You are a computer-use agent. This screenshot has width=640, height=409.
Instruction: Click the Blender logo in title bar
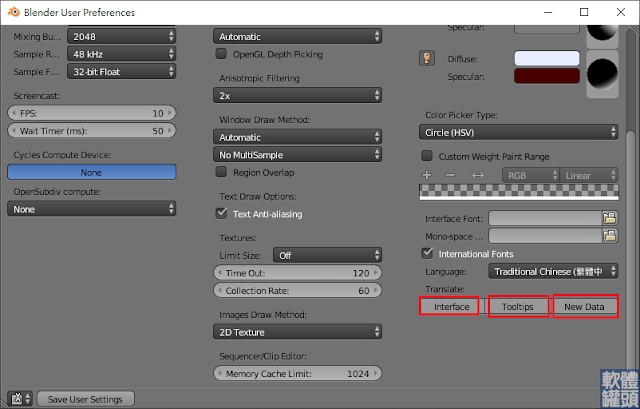[13, 12]
